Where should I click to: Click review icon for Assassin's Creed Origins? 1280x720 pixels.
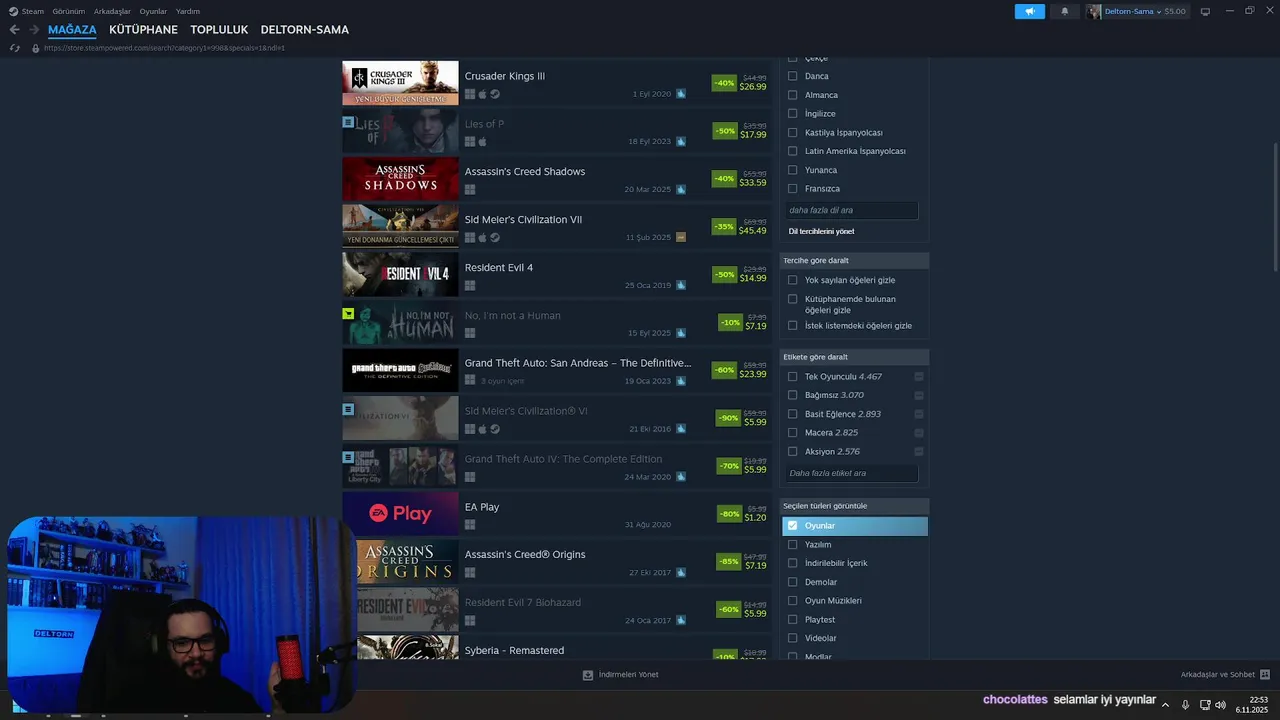coord(681,573)
